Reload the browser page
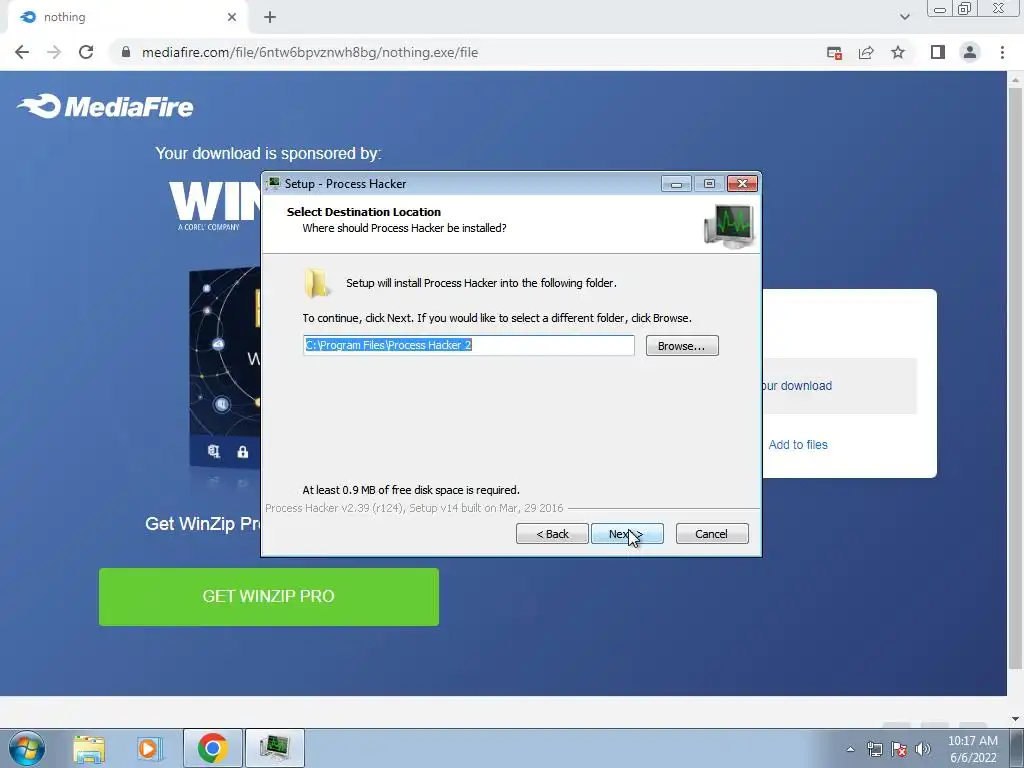Viewport: 1024px width, 768px height. point(86,52)
